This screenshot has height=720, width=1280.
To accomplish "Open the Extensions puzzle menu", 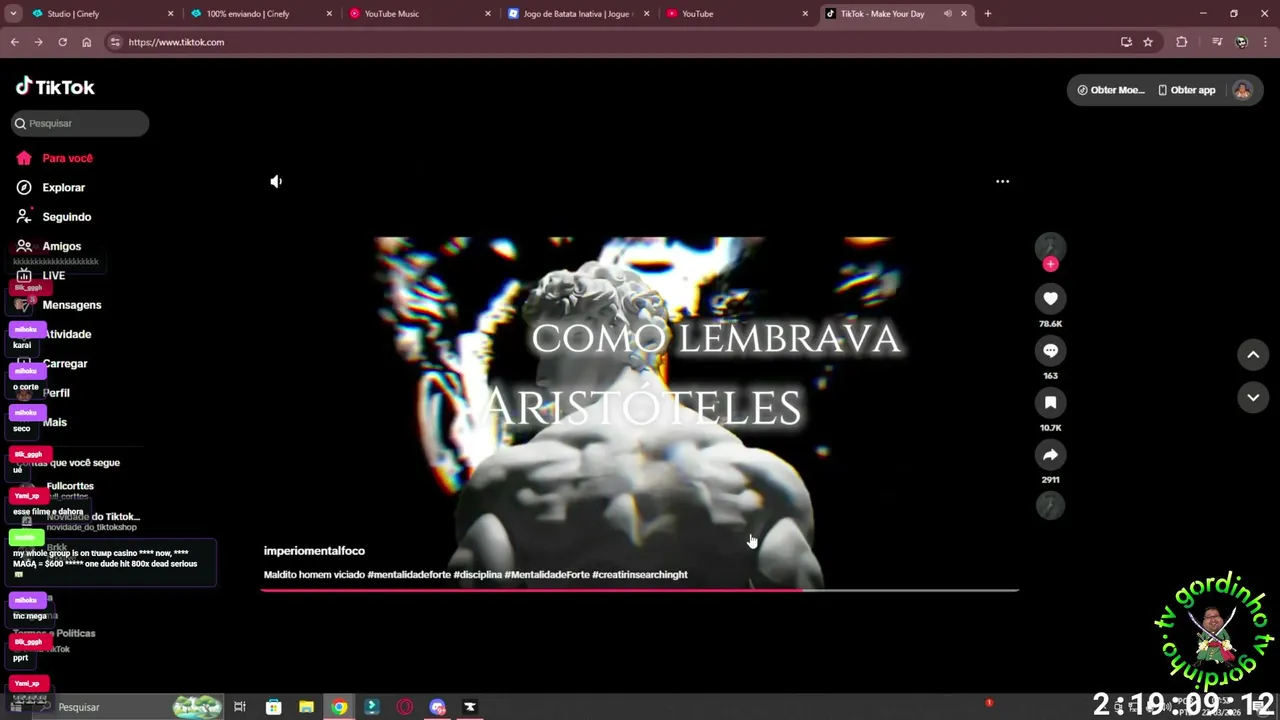I will pos(1182,42).
